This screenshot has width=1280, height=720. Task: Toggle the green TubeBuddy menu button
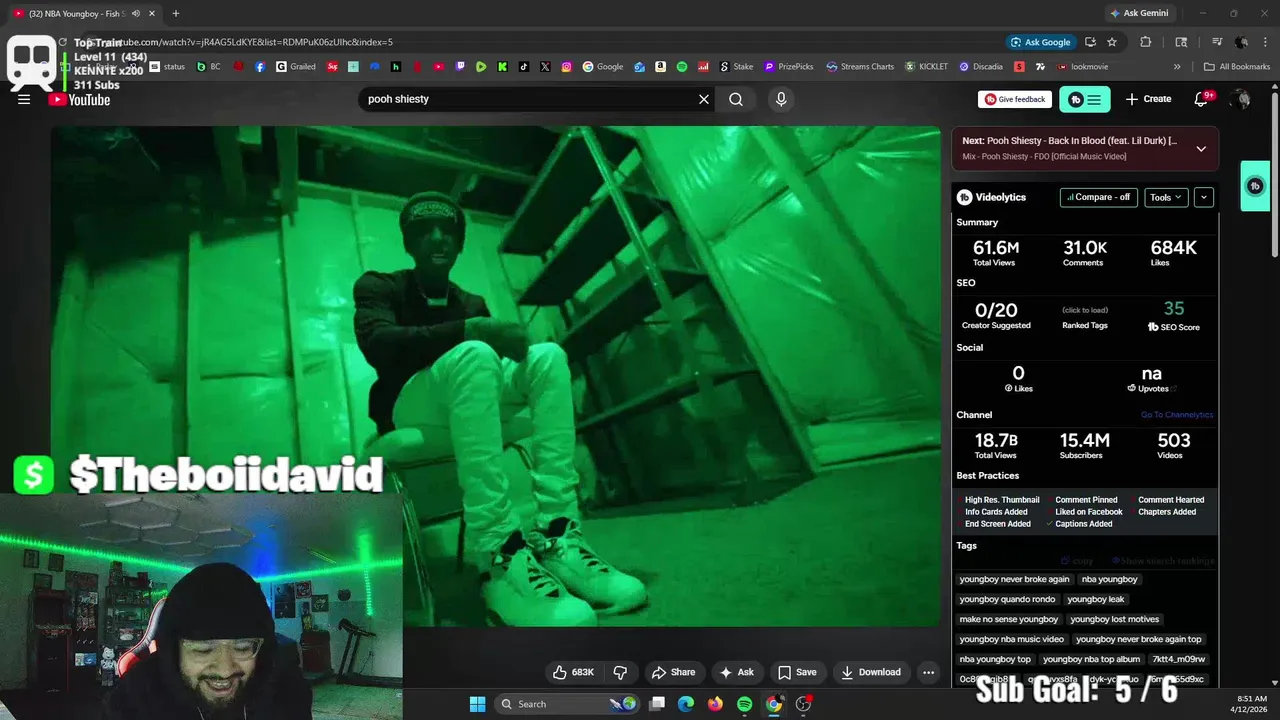pos(1084,99)
